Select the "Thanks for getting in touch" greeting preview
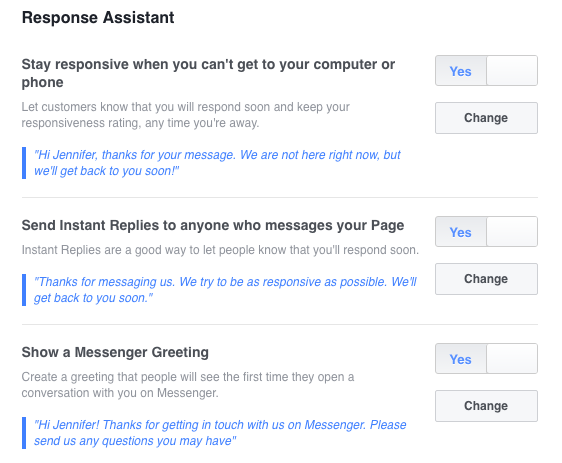Viewport: 562px width, 463px height. pyautogui.click(x=220, y=433)
